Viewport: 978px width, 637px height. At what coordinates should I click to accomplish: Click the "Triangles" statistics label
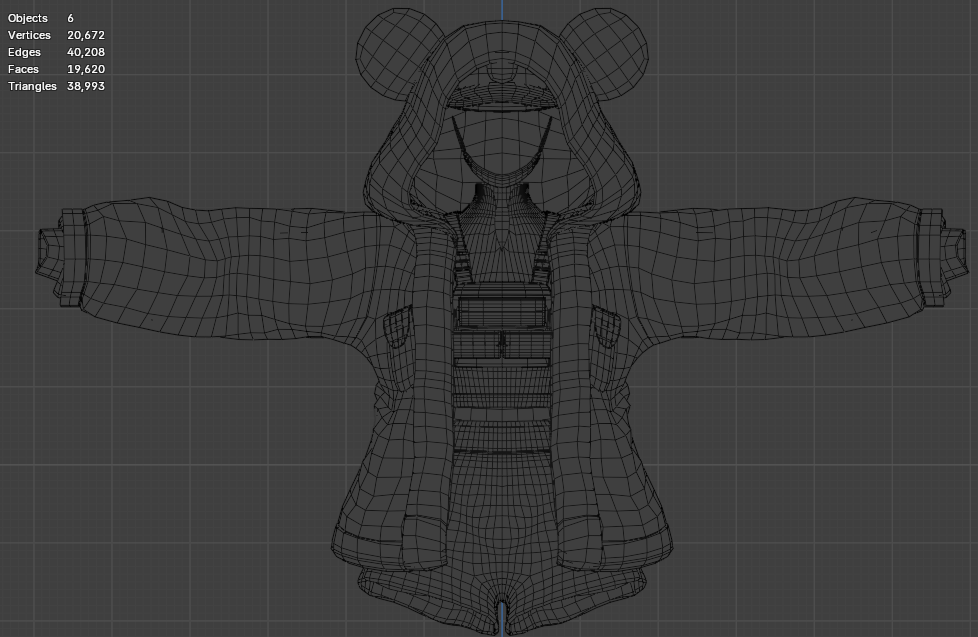pyautogui.click(x=32, y=86)
